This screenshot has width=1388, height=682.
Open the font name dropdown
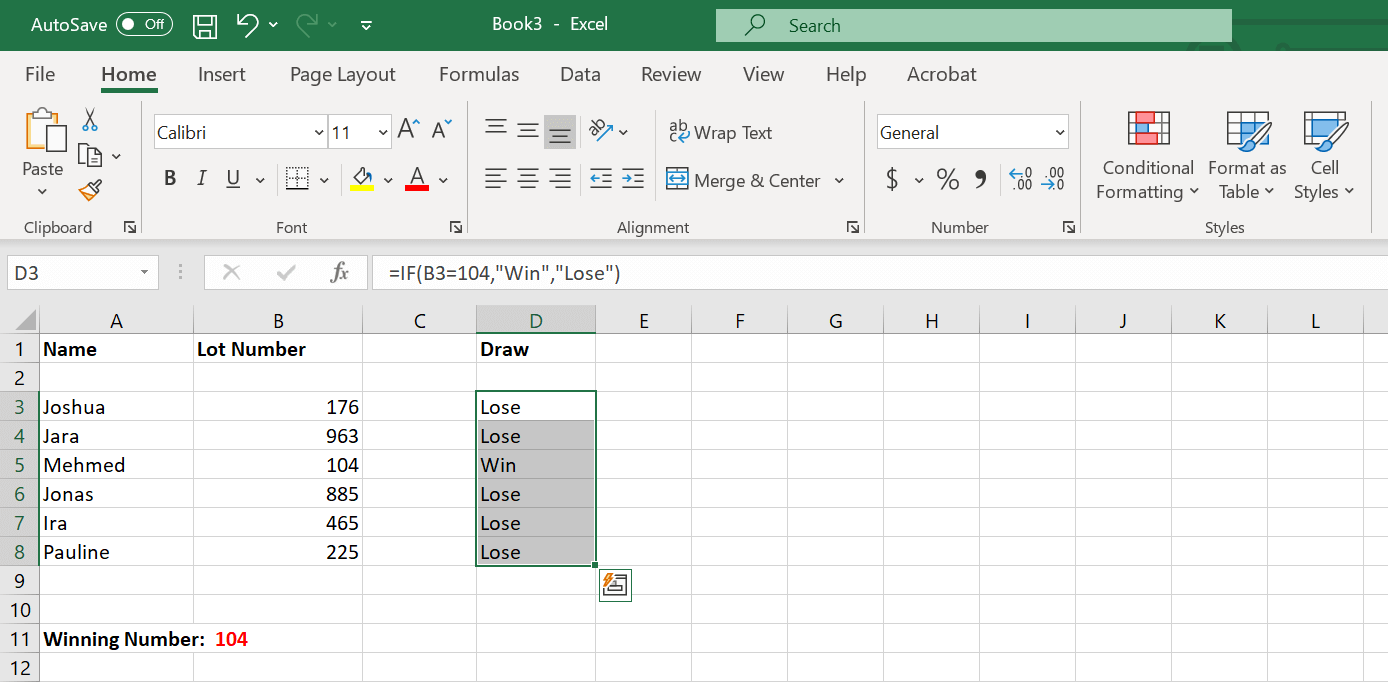(318, 131)
